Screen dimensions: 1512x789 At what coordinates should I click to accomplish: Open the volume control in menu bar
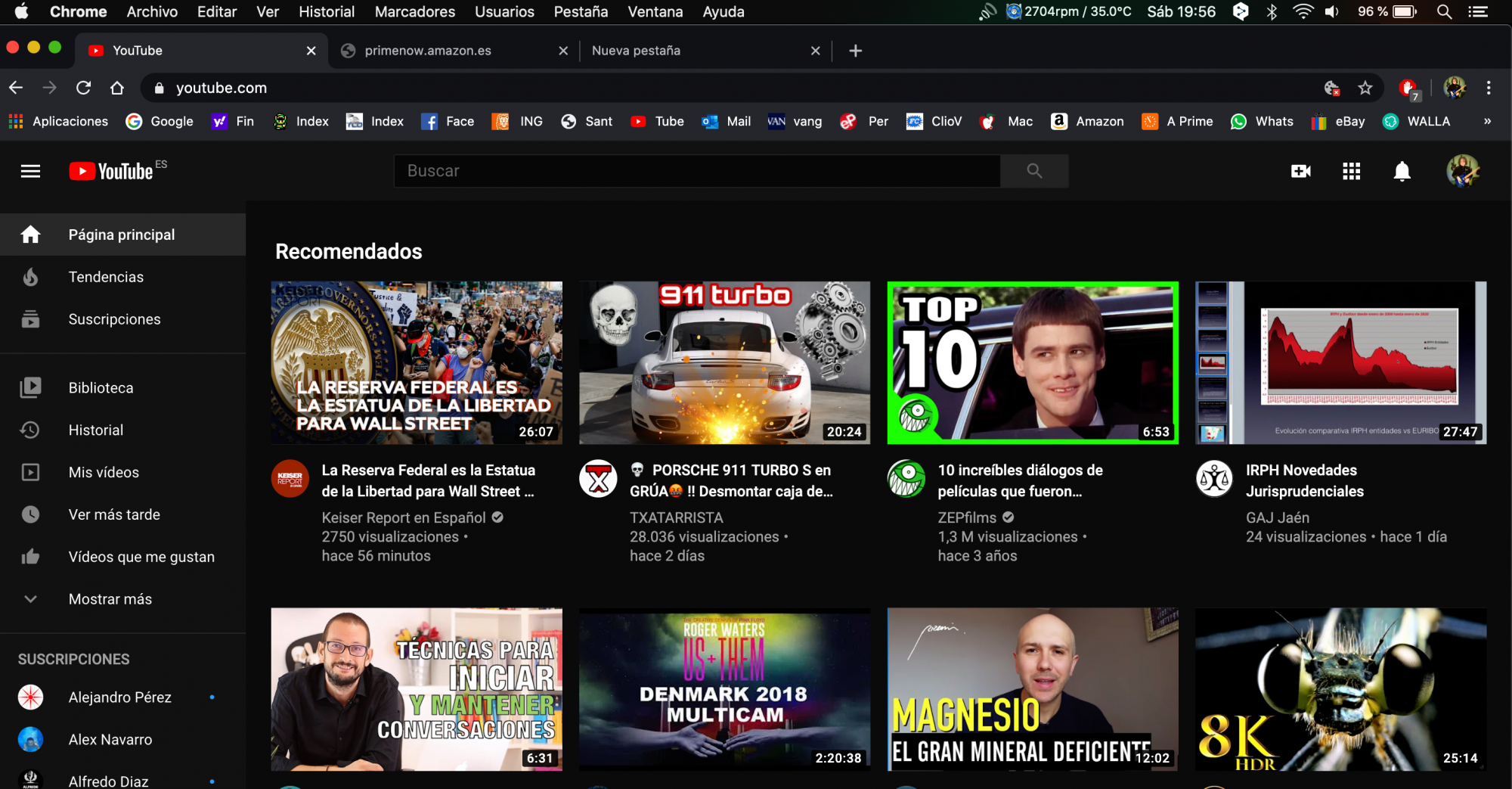point(1332,11)
